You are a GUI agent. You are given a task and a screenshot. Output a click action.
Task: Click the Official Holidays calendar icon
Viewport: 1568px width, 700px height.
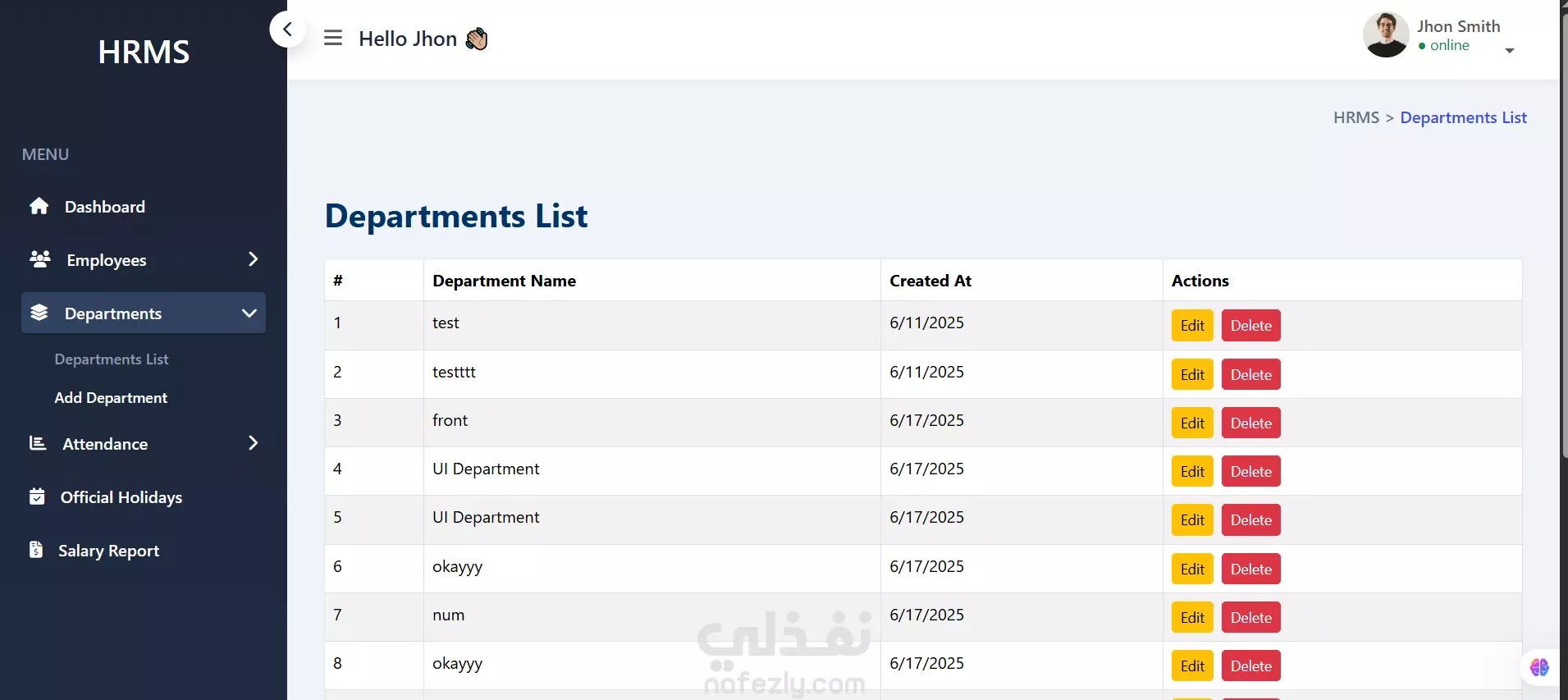(x=37, y=496)
